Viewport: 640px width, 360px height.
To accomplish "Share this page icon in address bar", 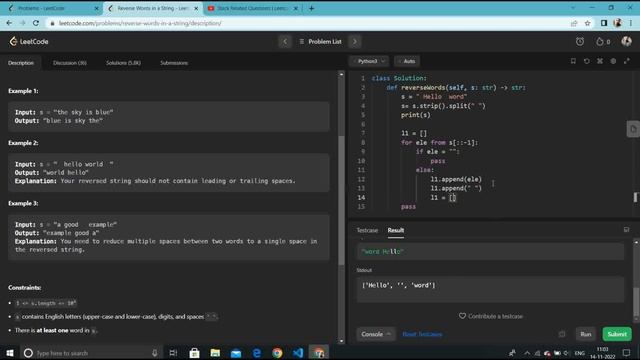I will 574,23.
